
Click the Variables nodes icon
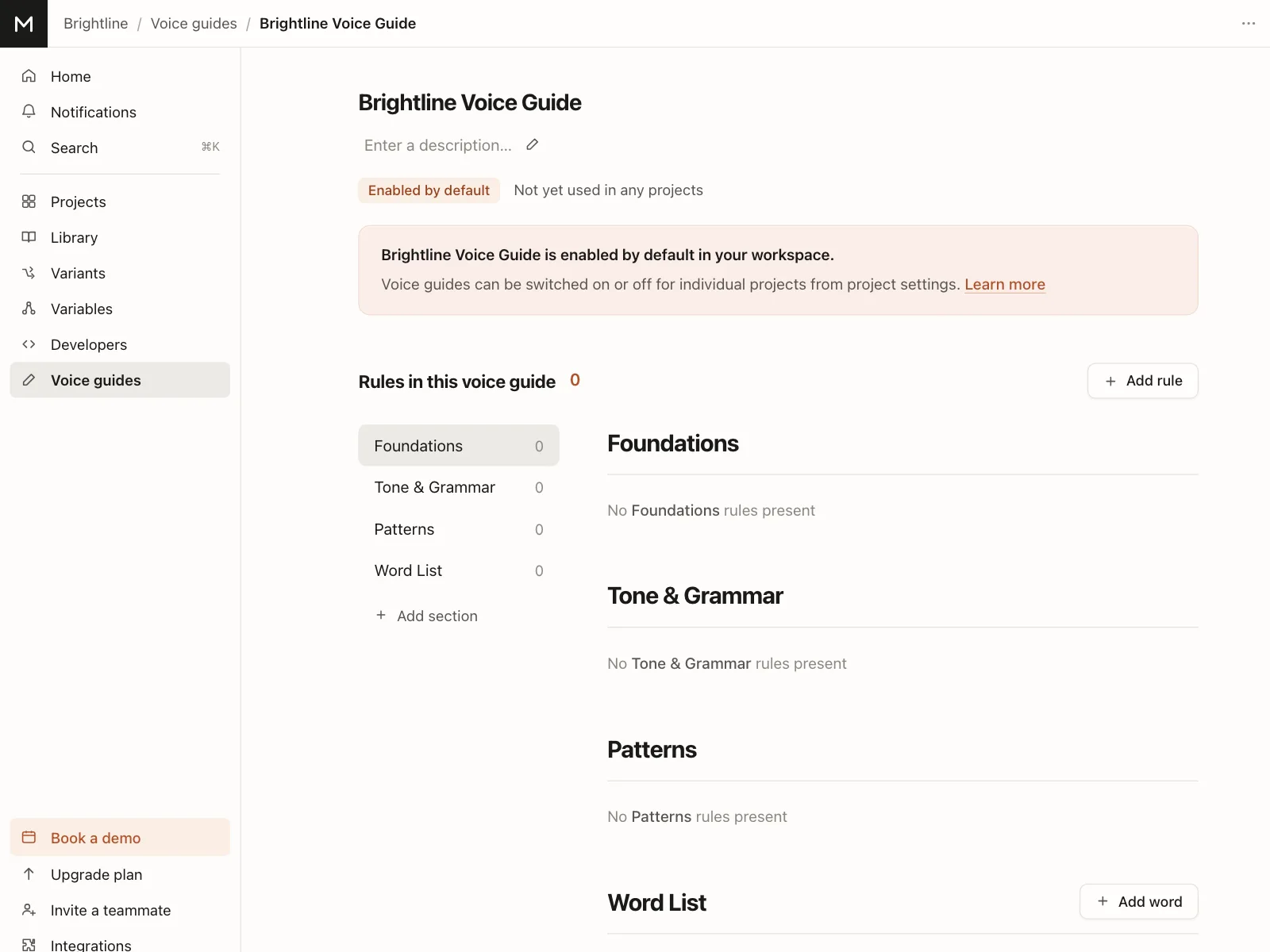coord(29,309)
